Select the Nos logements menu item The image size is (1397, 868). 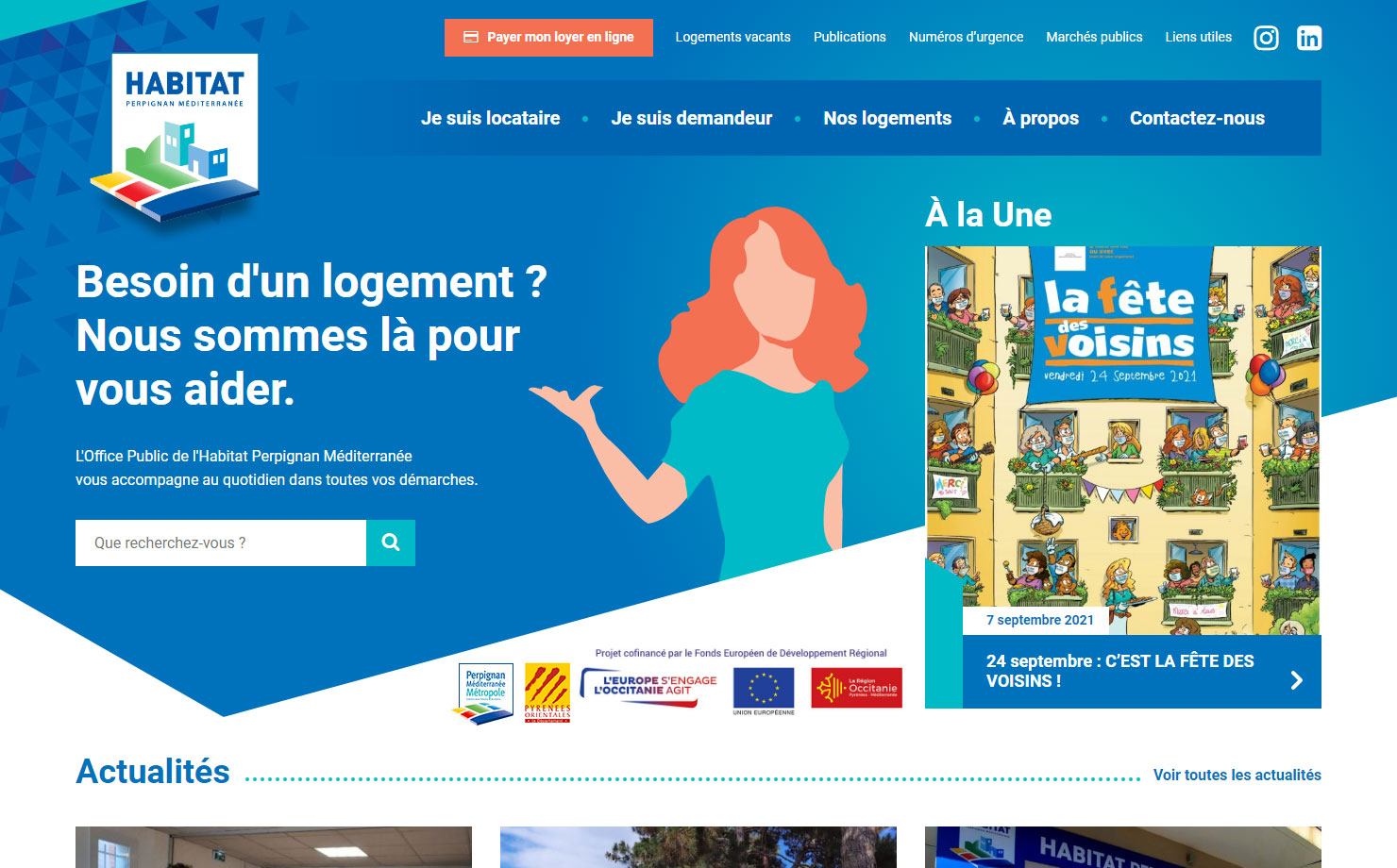click(887, 118)
